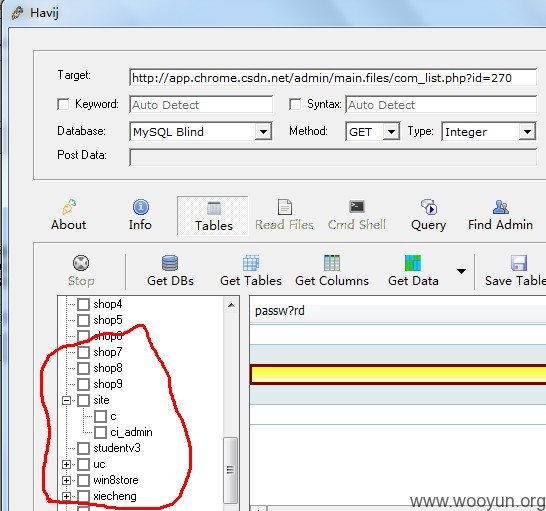Check the shop8 database checkbox
546x511 pixels.
coord(83,368)
